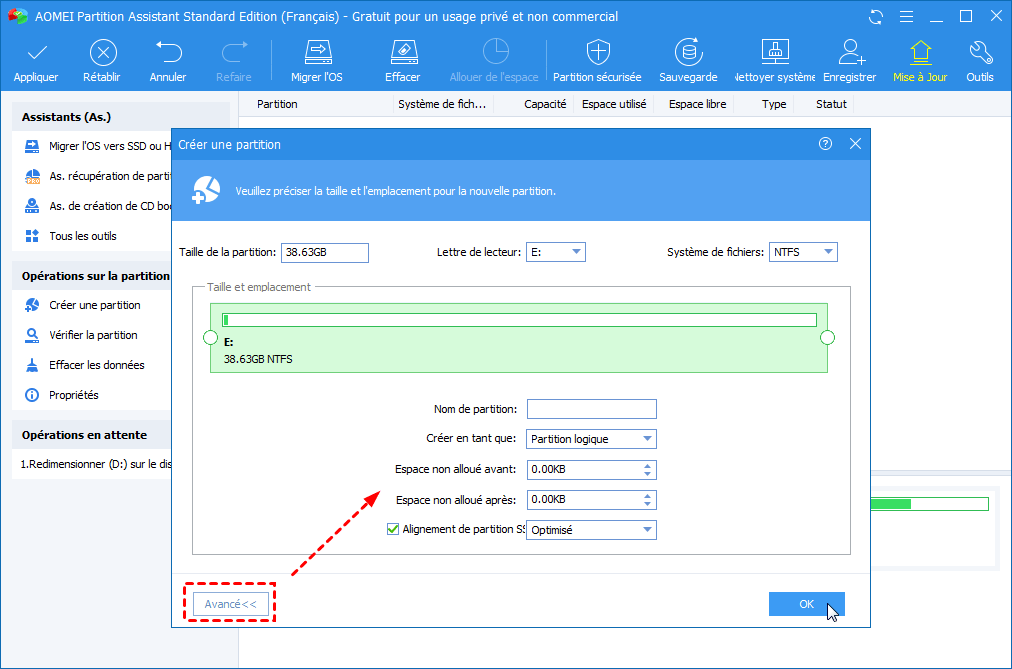Viewport: 1012px width, 669px height.
Task: Click the Nom de partition field
Action: [x=591, y=409]
